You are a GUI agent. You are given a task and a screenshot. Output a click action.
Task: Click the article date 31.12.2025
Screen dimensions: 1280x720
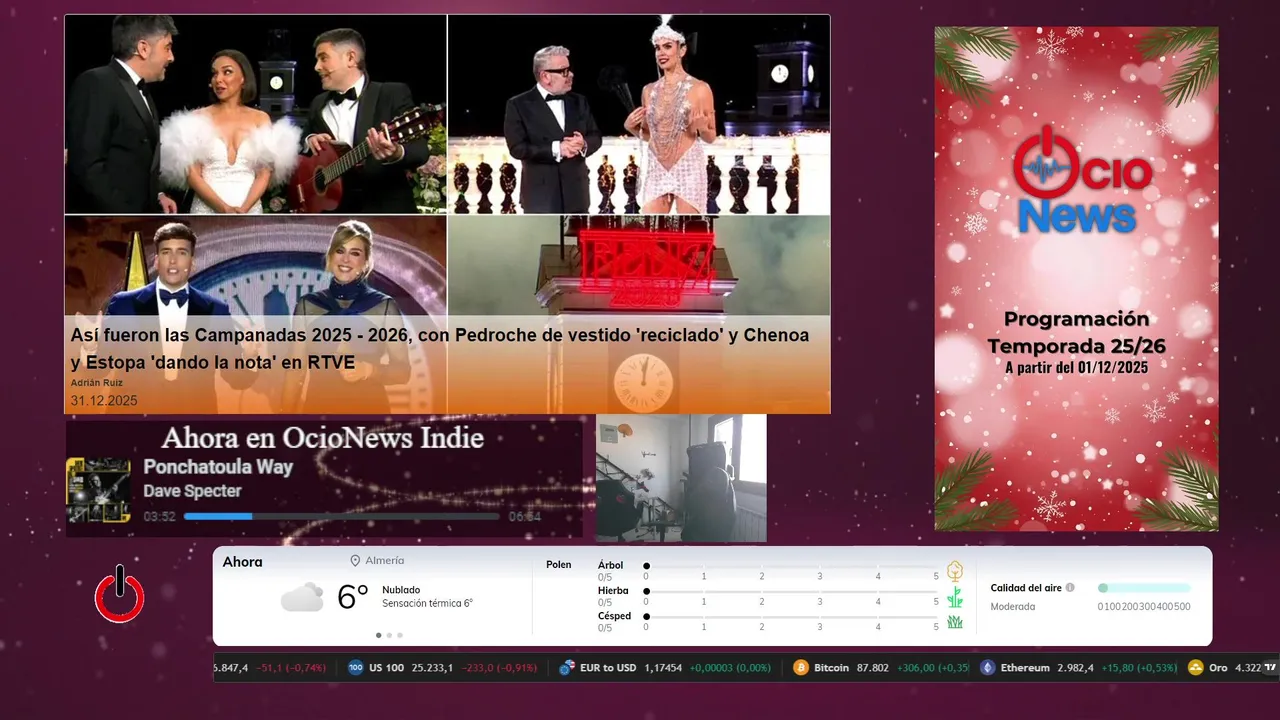click(104, 400)
